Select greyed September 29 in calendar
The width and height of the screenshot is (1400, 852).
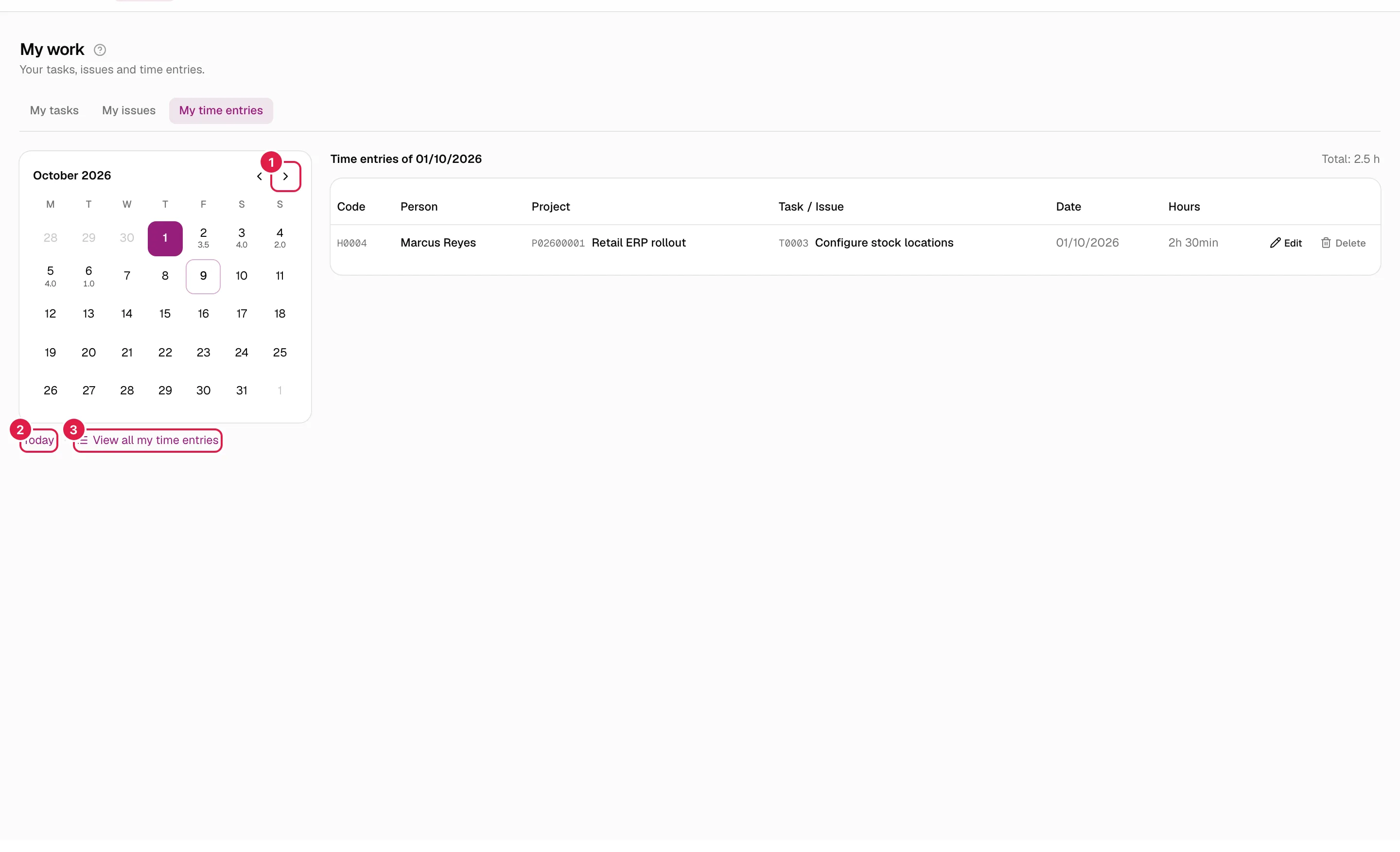[x=88, y=238]
